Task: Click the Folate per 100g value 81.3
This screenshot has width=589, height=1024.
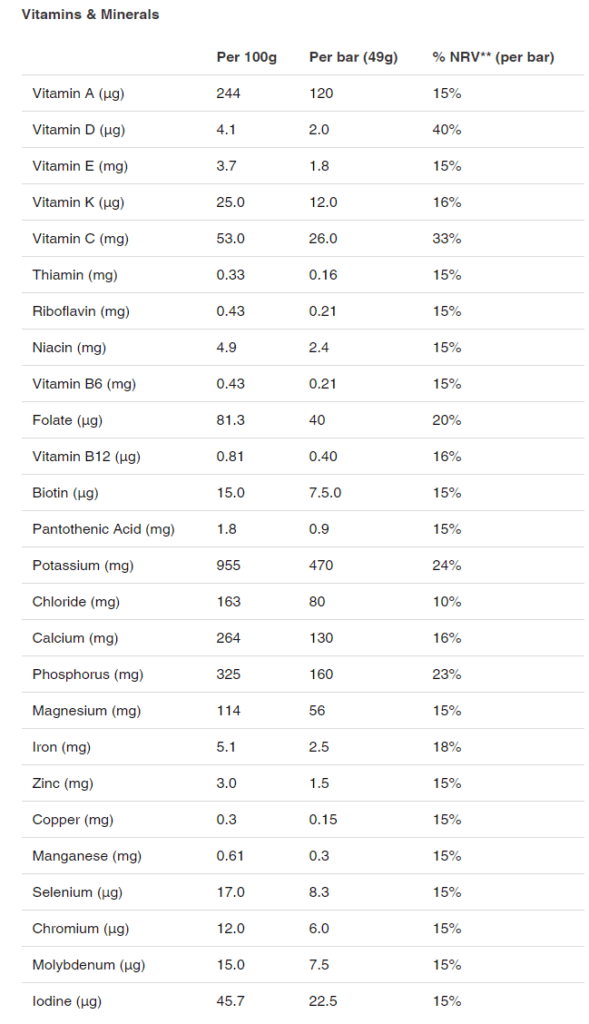Action: 231,420
